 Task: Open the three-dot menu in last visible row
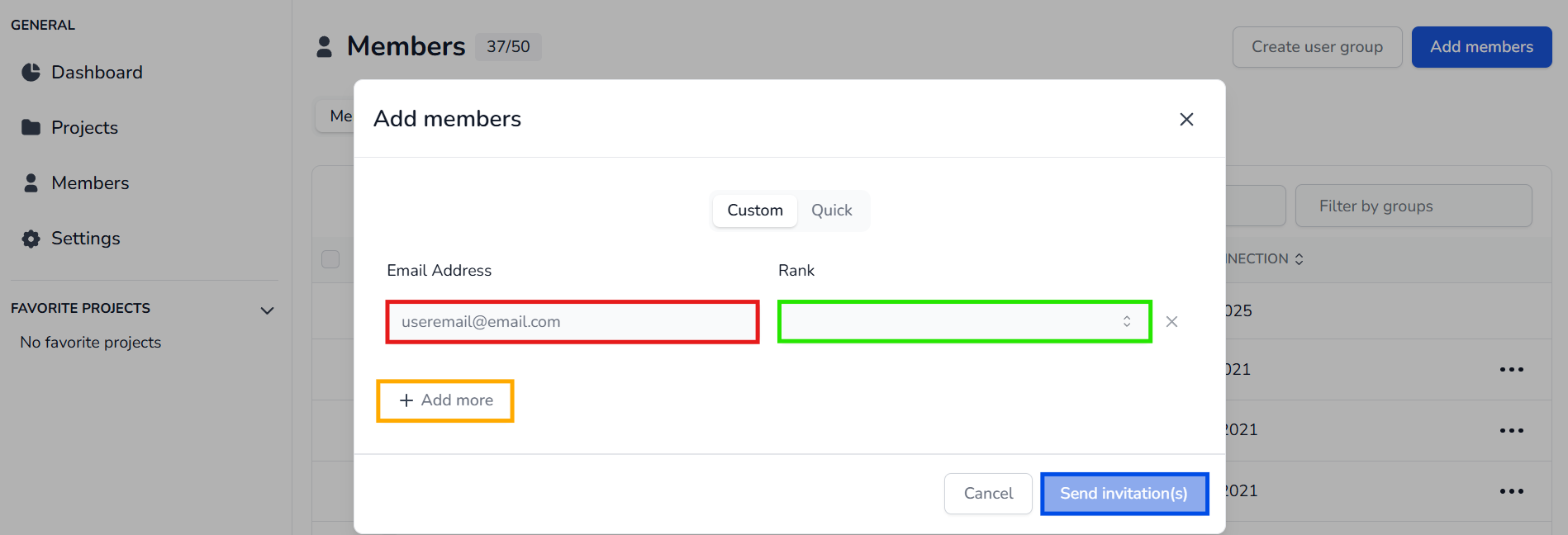click(1511, 491)
